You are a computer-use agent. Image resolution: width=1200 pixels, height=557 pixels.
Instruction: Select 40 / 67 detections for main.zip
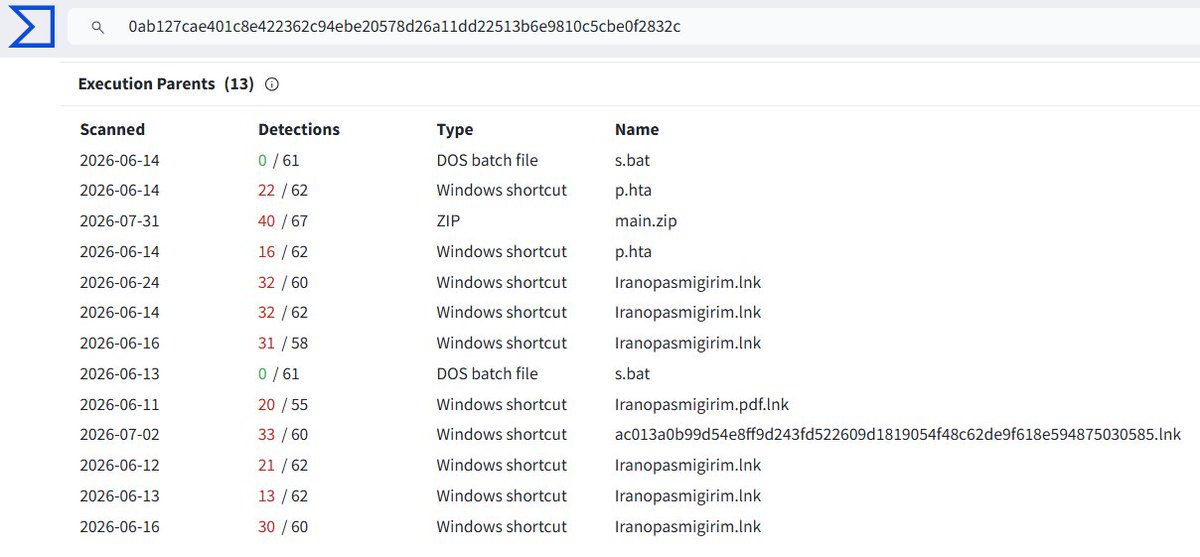point(283,221)
